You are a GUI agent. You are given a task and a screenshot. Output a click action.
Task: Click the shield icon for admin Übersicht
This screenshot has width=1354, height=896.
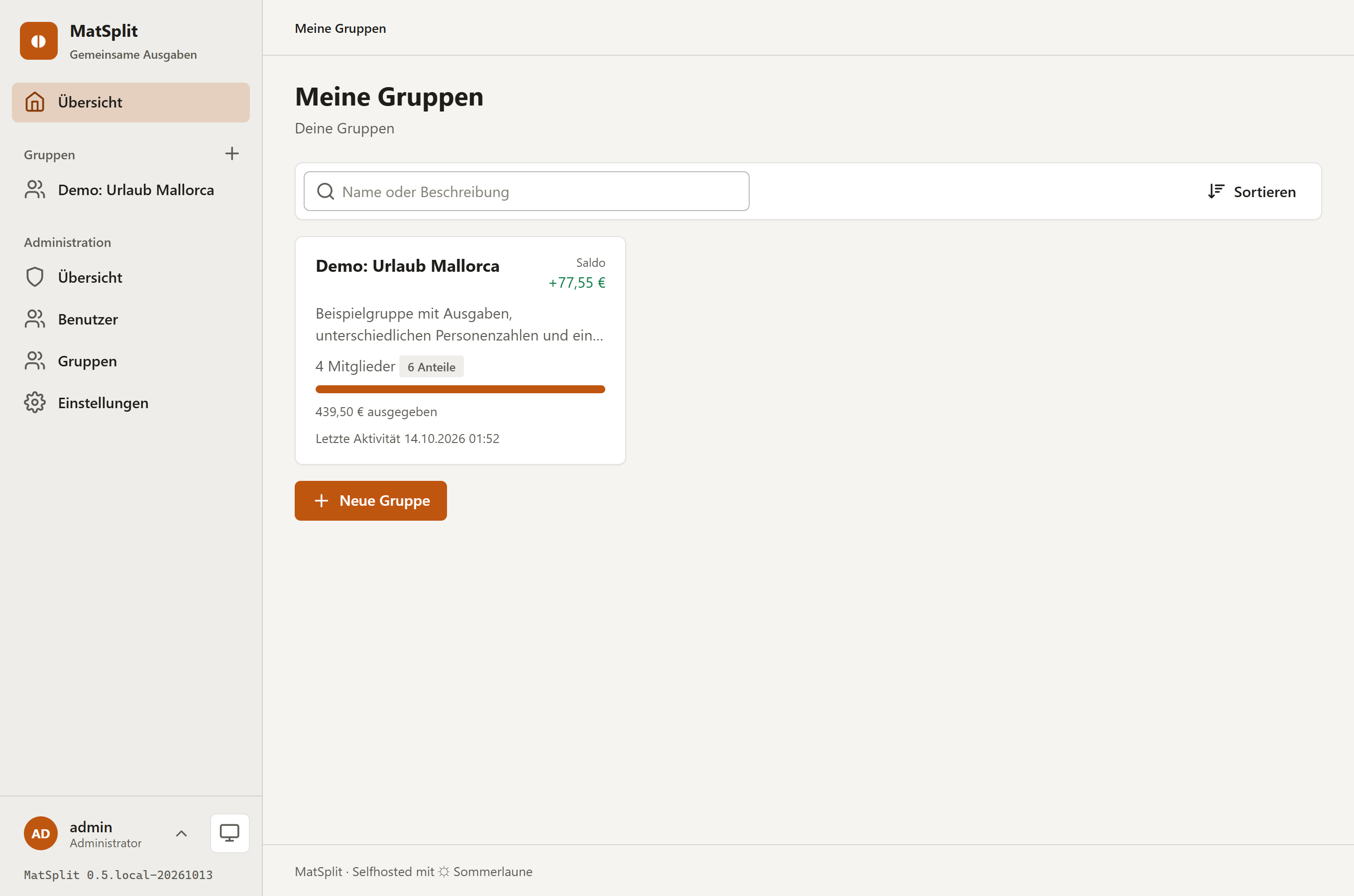tap(35, 277)
